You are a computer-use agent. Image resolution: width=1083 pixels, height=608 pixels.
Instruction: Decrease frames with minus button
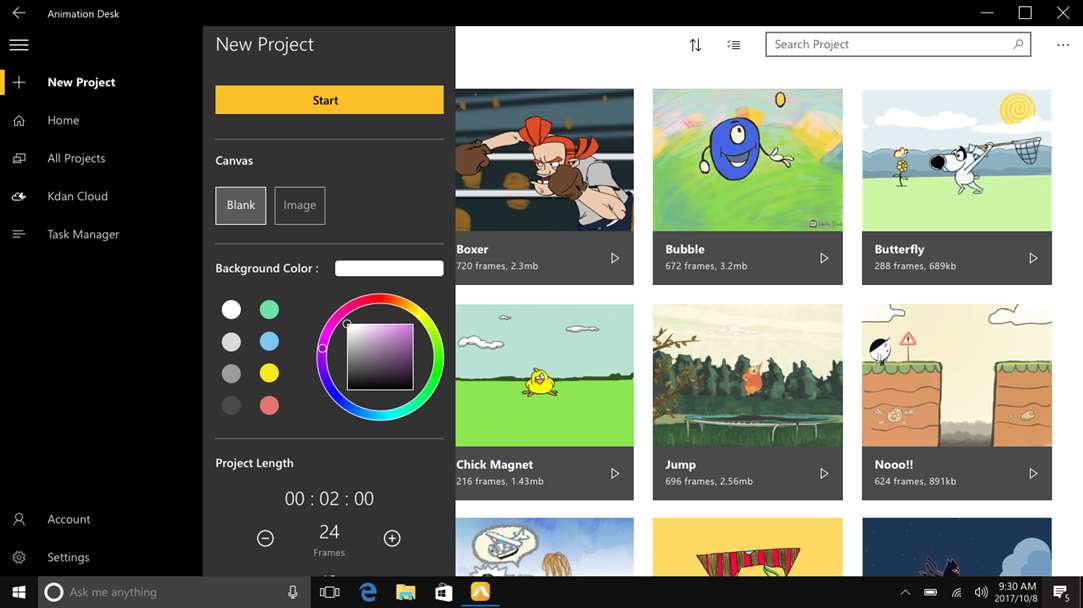tap(265, 538)
